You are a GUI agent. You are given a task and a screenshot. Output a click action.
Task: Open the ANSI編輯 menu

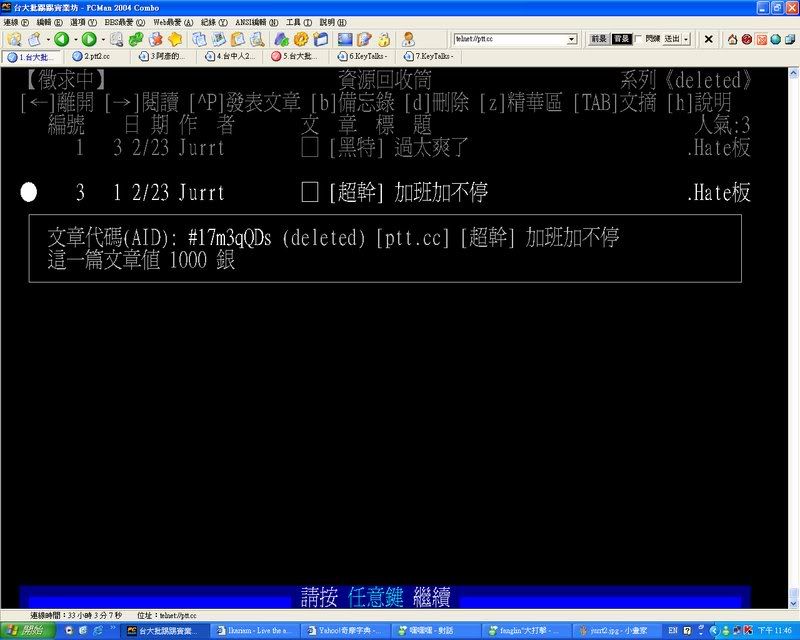(256, 22)
